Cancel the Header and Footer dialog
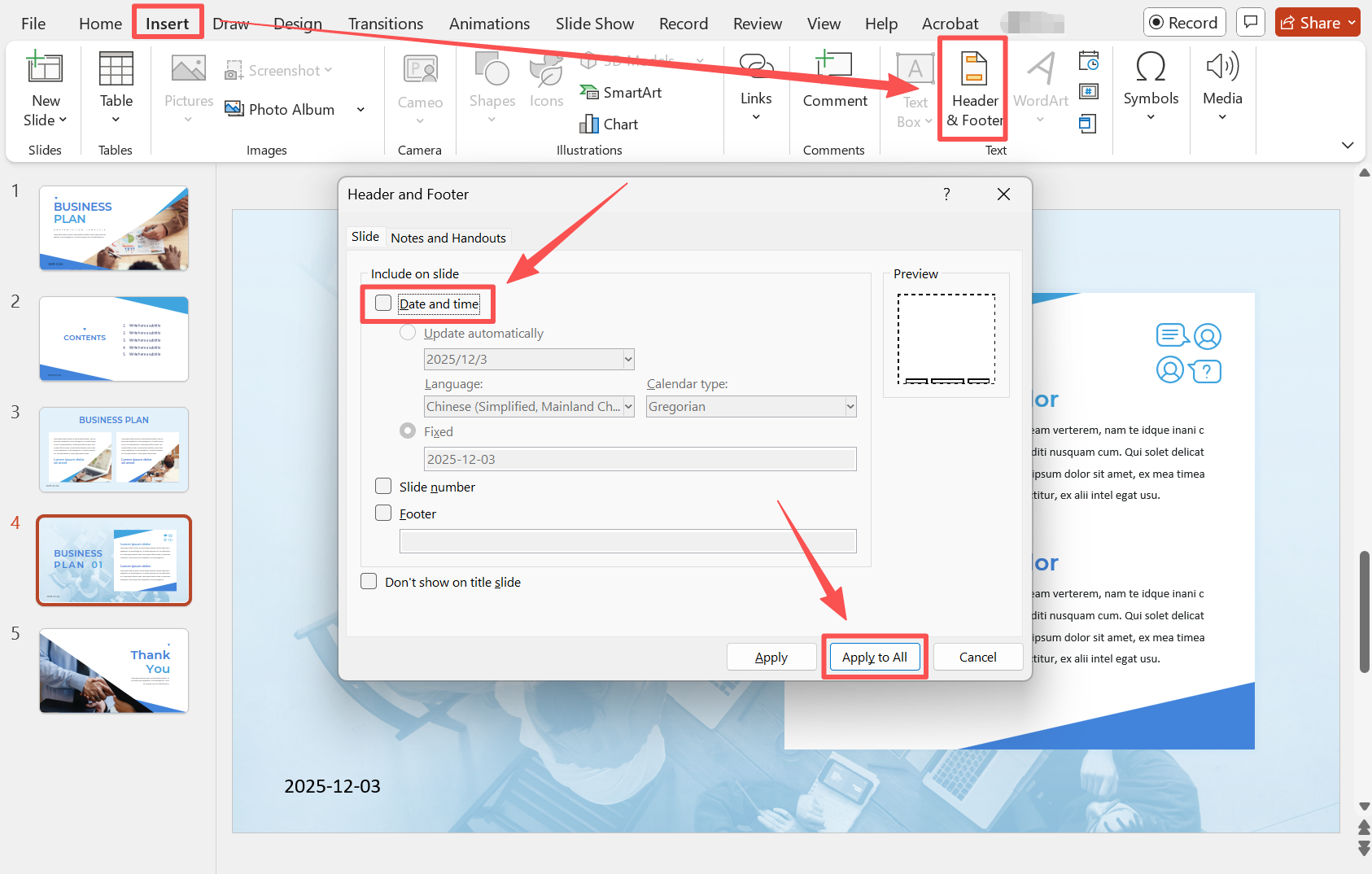 [x=978, y=657]
